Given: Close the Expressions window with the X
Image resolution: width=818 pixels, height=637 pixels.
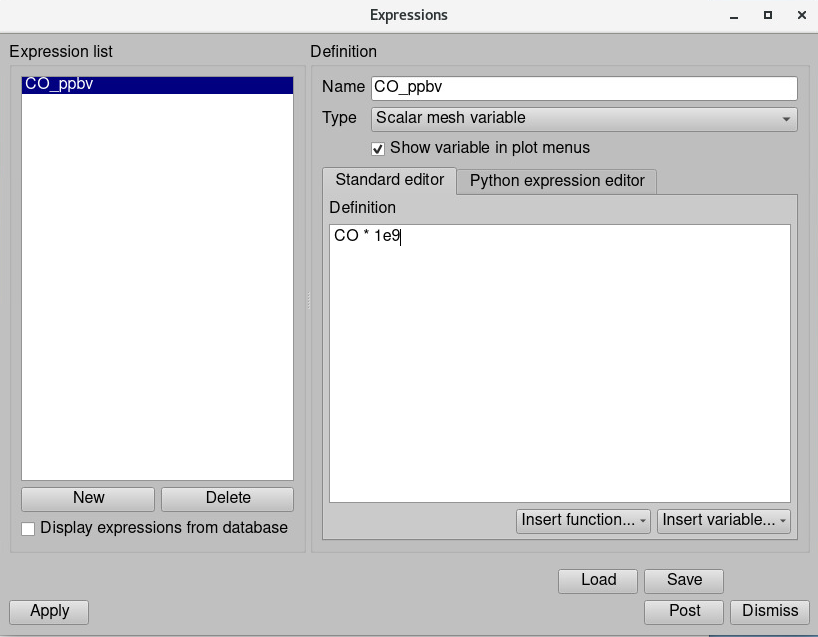Looking at the screenshot, I should (x=801, y=15).
